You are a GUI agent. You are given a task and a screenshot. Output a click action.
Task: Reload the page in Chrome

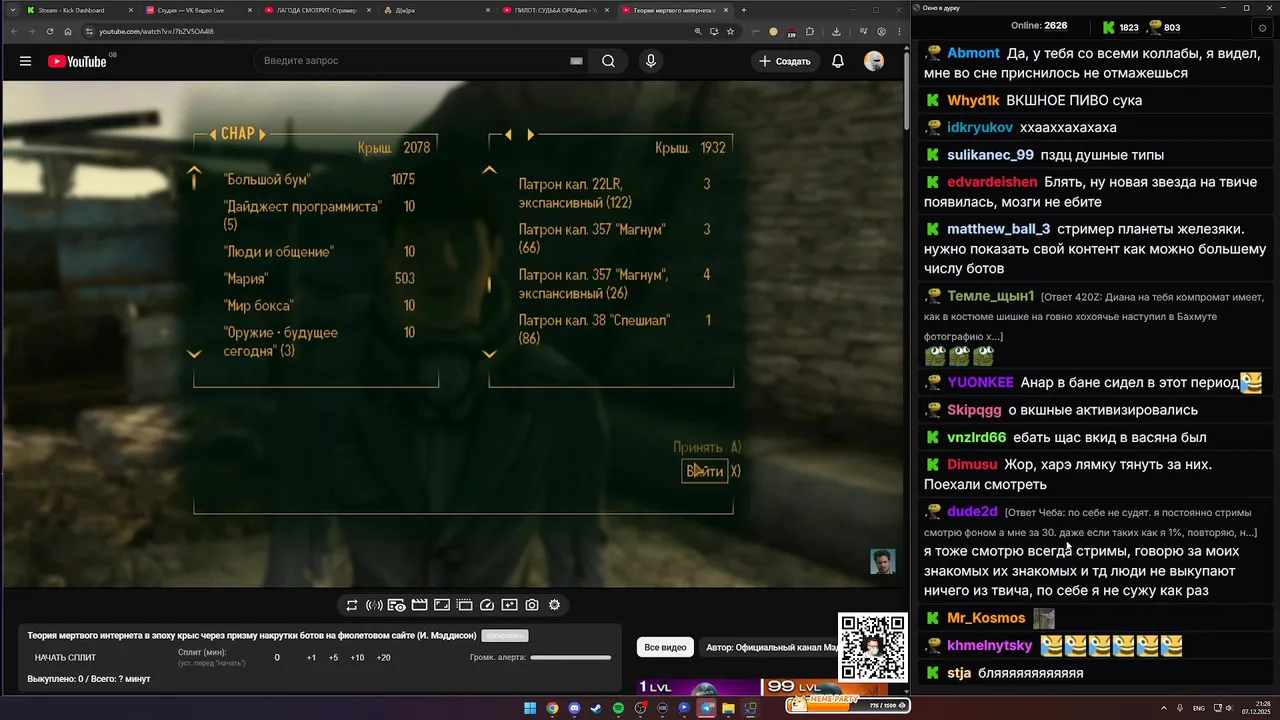click(x=52, y=31)
